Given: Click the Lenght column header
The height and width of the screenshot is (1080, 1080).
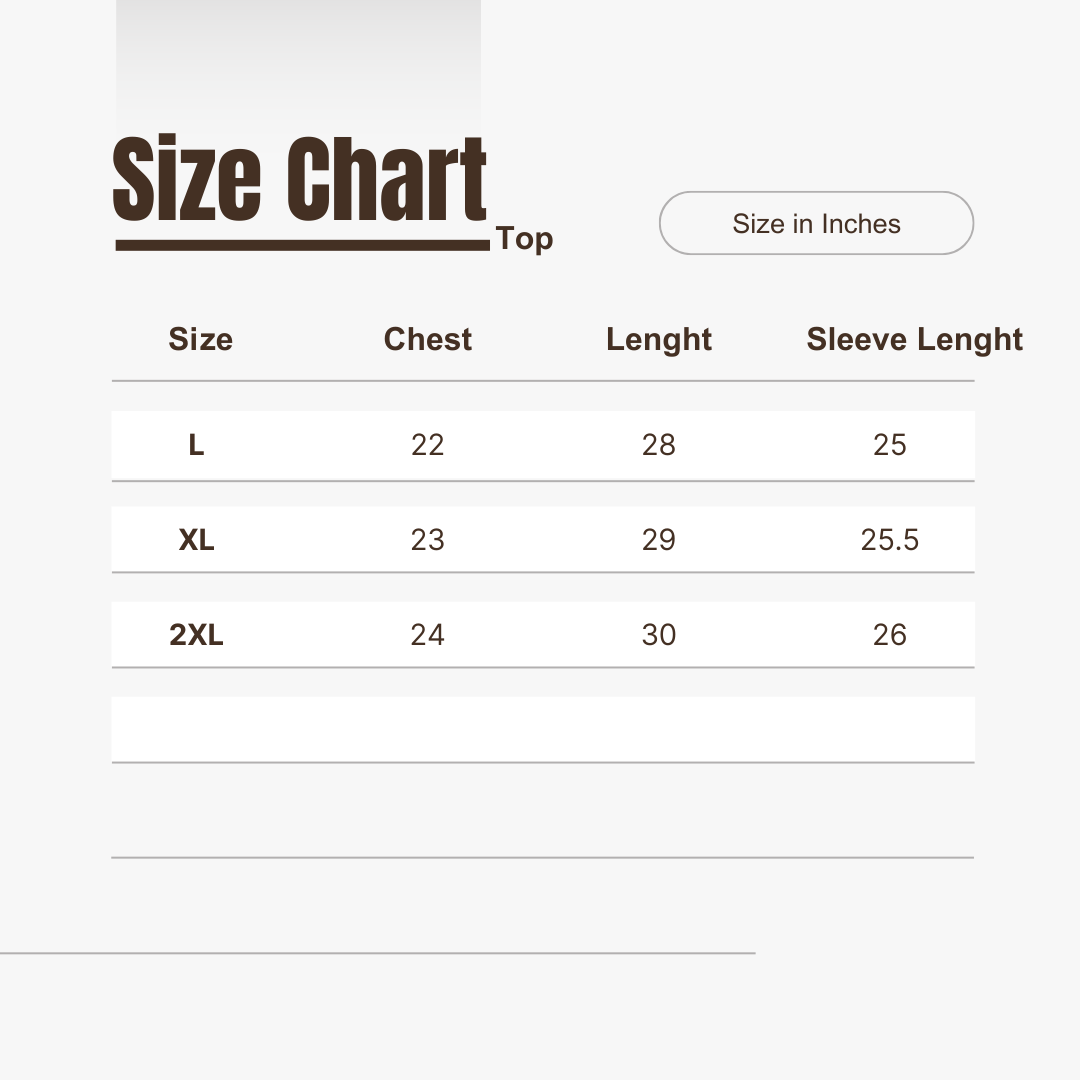Looking at the screenshot, I should pos(659,339).
